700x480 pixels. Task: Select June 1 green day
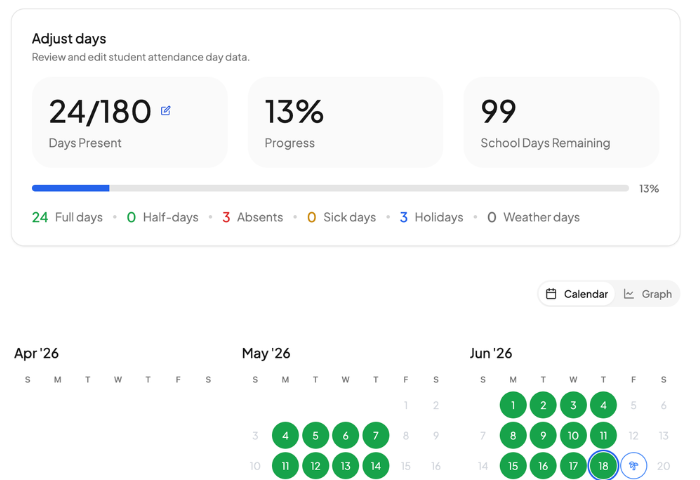(x=513, y=405)
